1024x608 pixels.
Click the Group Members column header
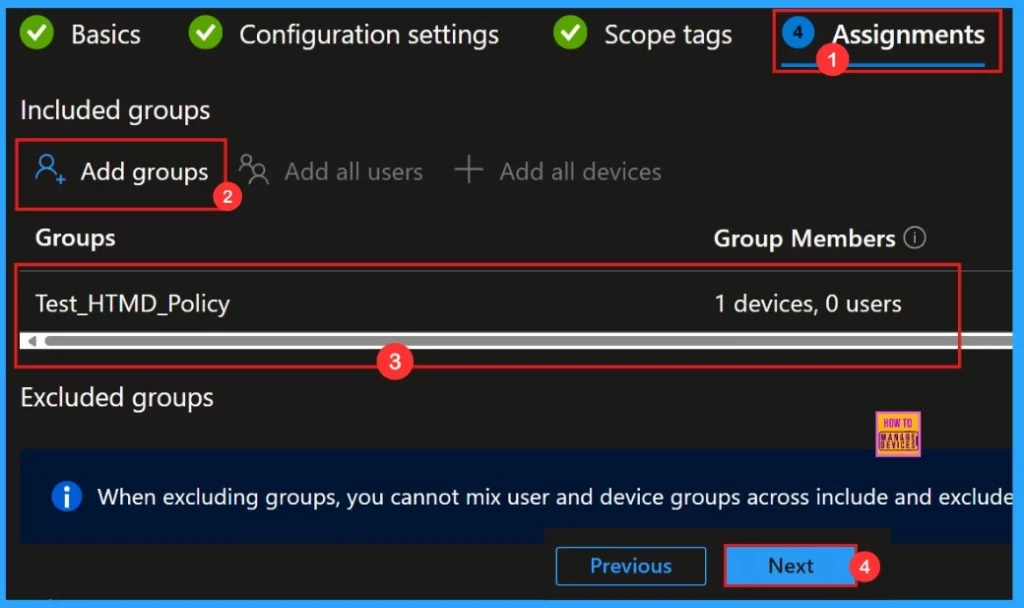point(804,238)
